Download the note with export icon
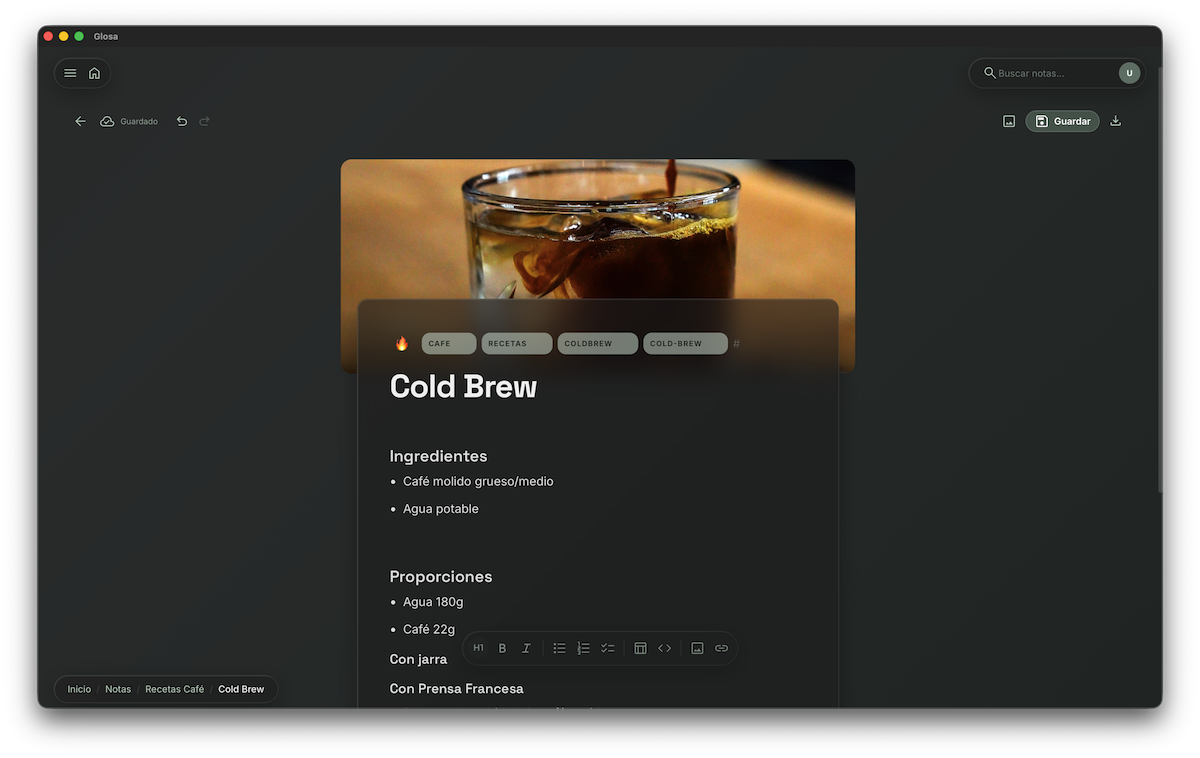The image size is (1200, 758). click(x=1116, y=121)
